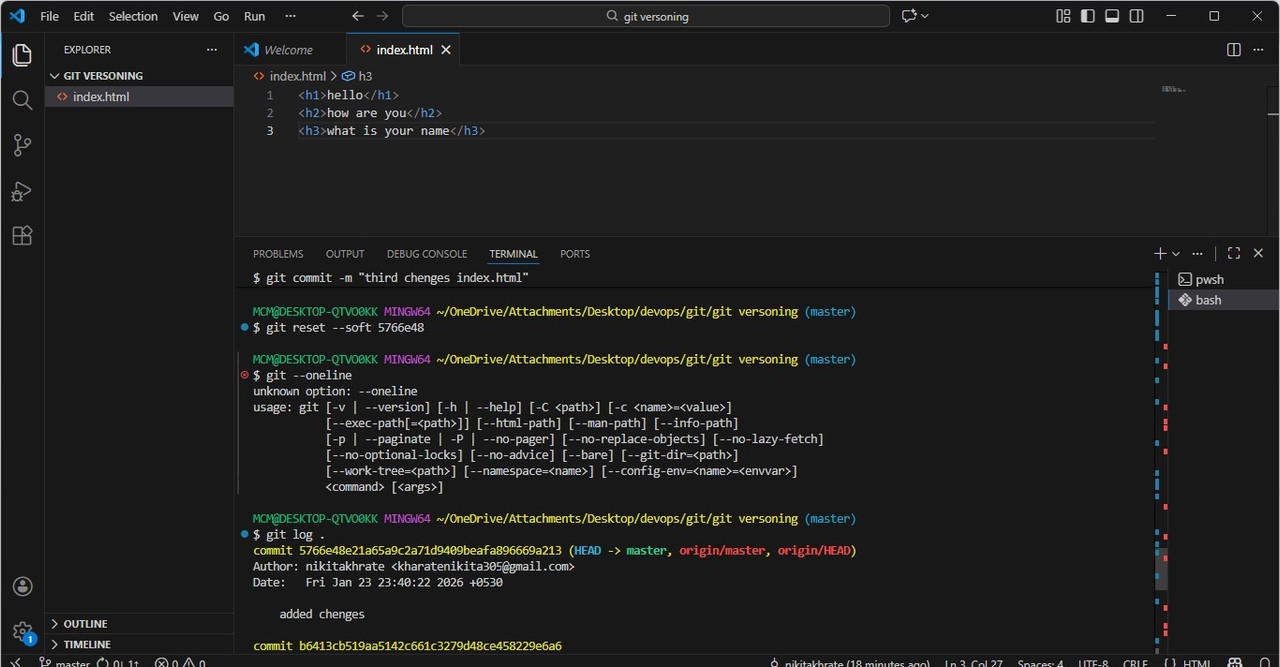Open the Accounts menu icon
The width and height of the screenshot is (1280, 667).
[x=22, y=587]
